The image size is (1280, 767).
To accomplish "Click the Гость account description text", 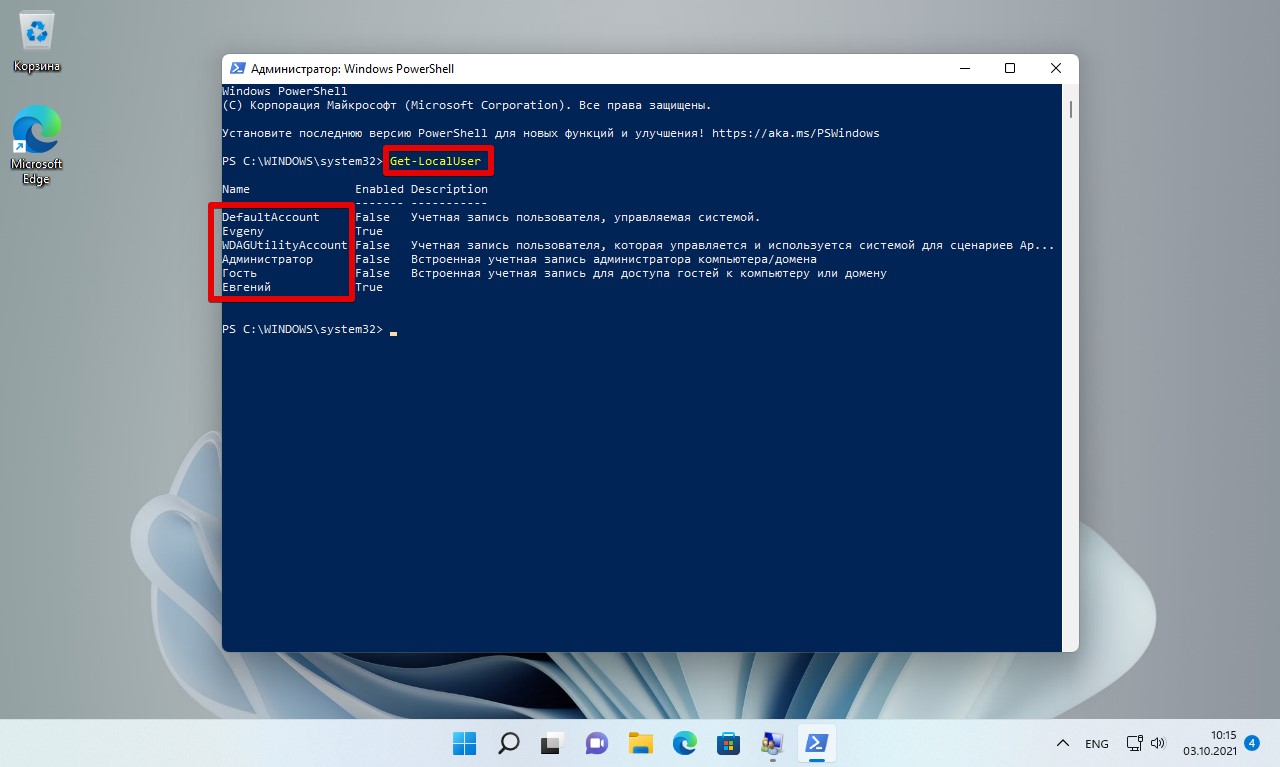I will click(x=649, y=273).
